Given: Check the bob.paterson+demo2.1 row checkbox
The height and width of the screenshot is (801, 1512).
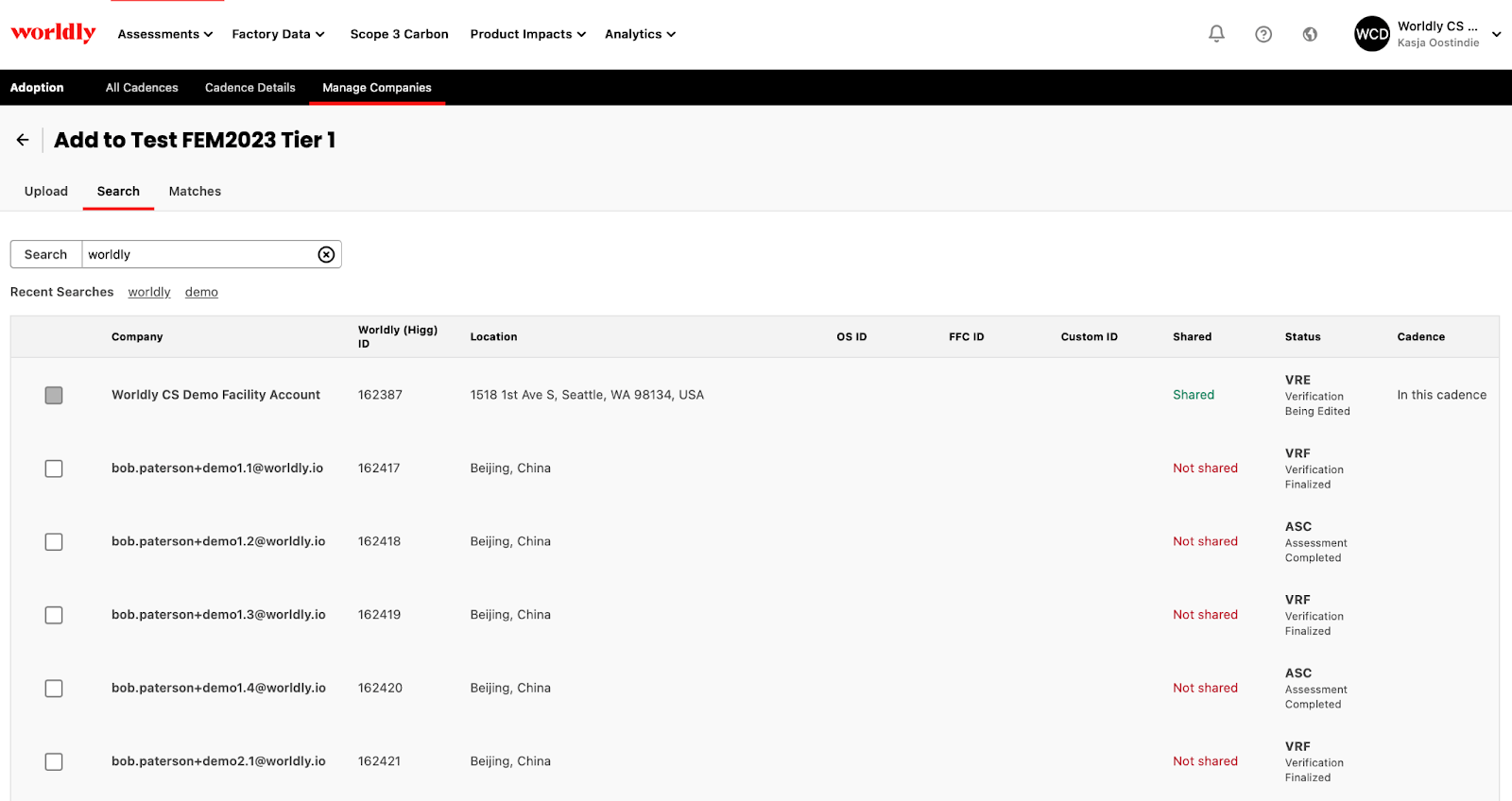Looking at the screenshot, I should point(54,761).
